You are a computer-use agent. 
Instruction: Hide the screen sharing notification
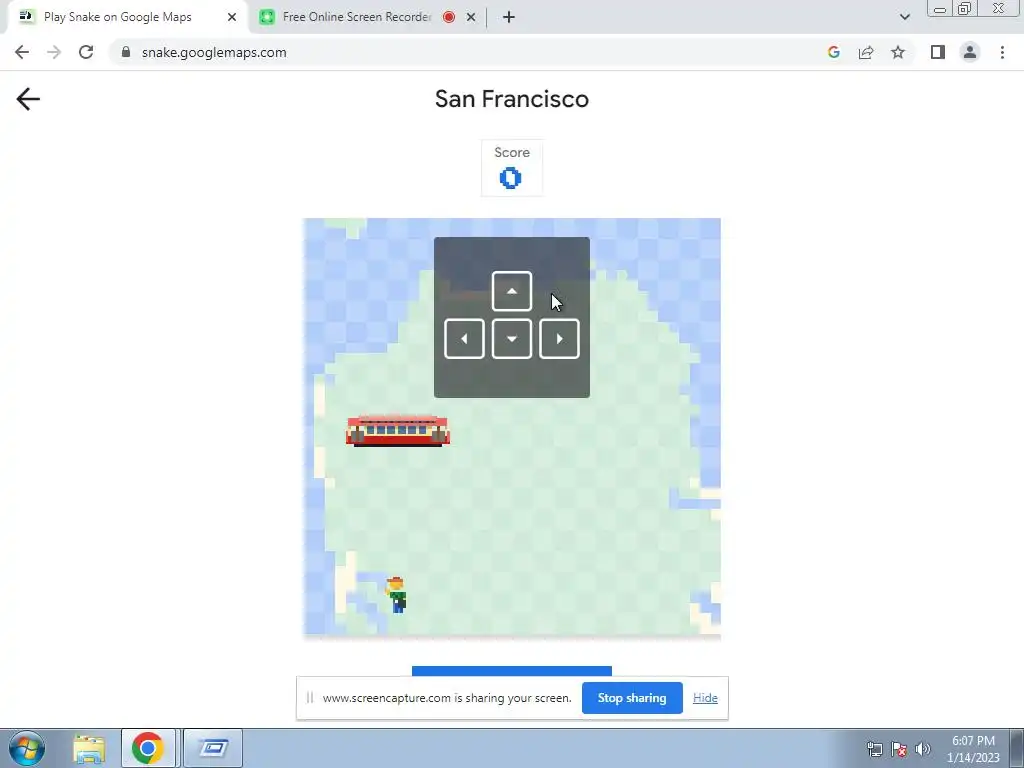coord(705,698)
